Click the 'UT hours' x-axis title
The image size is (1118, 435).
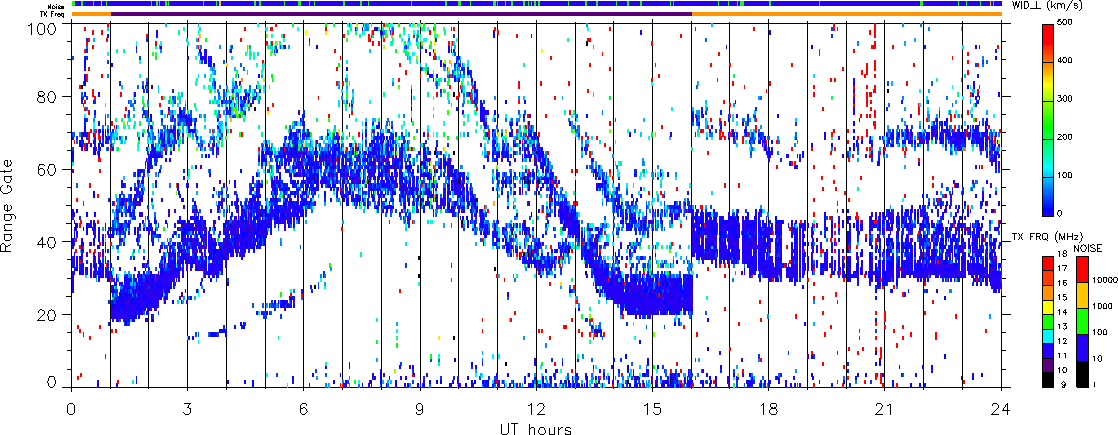[x=535, y=428]
